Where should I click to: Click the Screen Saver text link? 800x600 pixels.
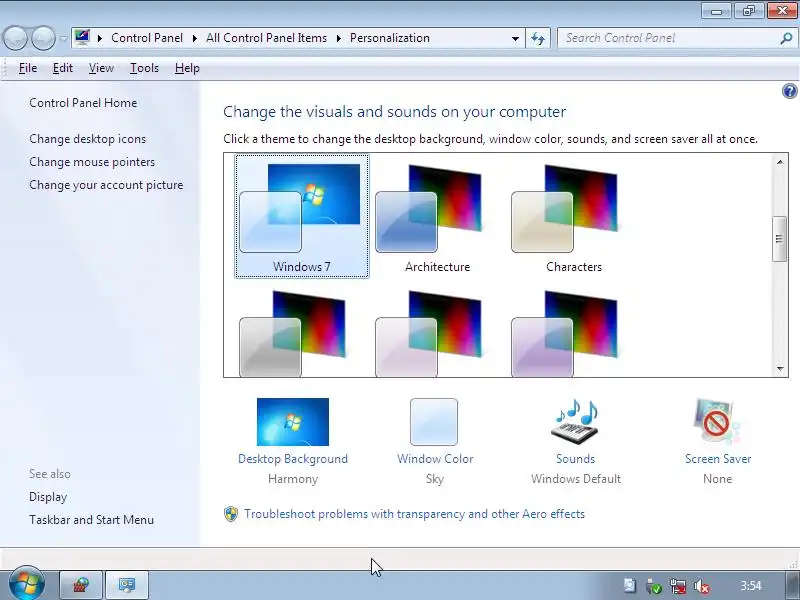click(x=718, y=459)
